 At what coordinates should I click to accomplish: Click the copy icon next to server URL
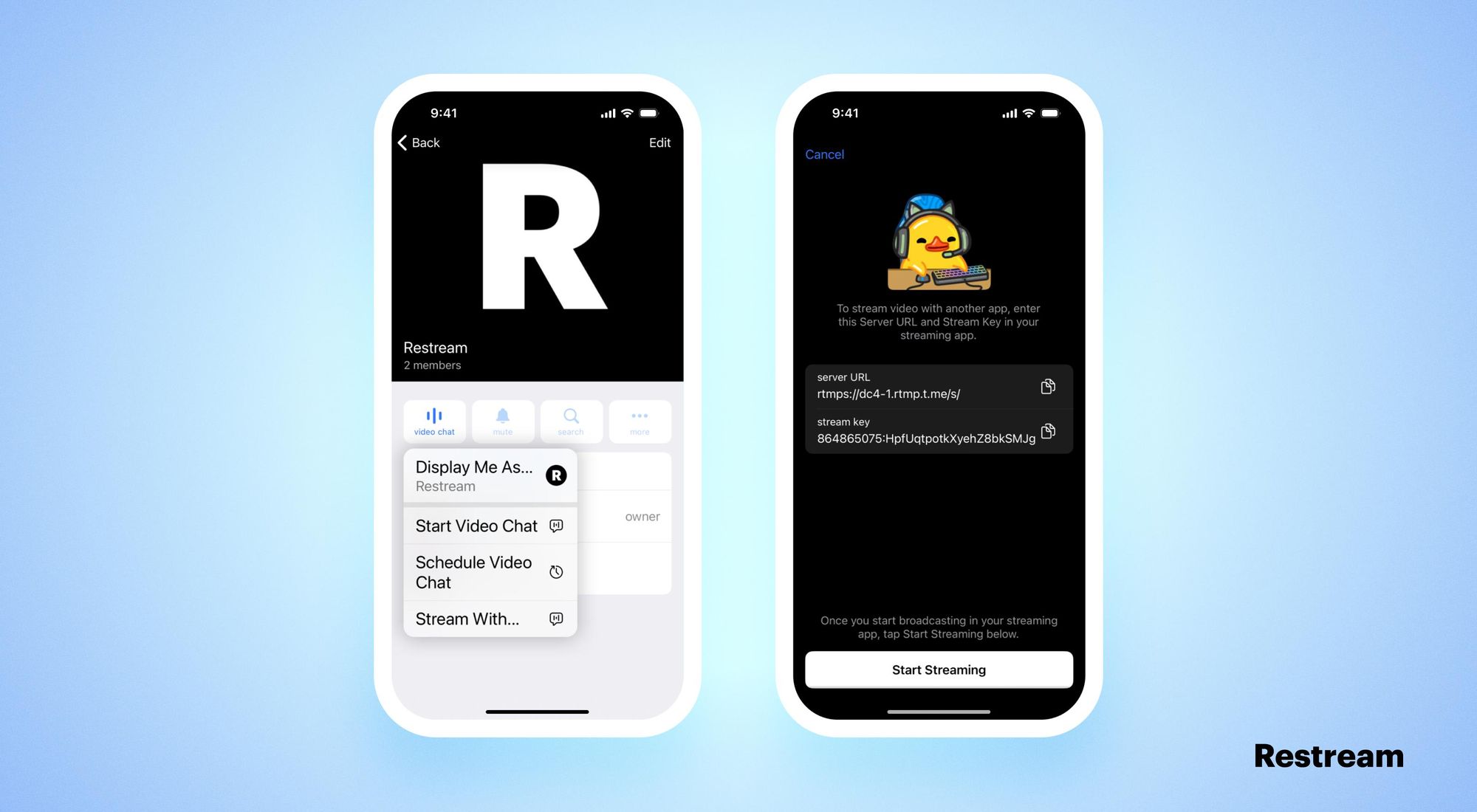(x=1048, y=386)
